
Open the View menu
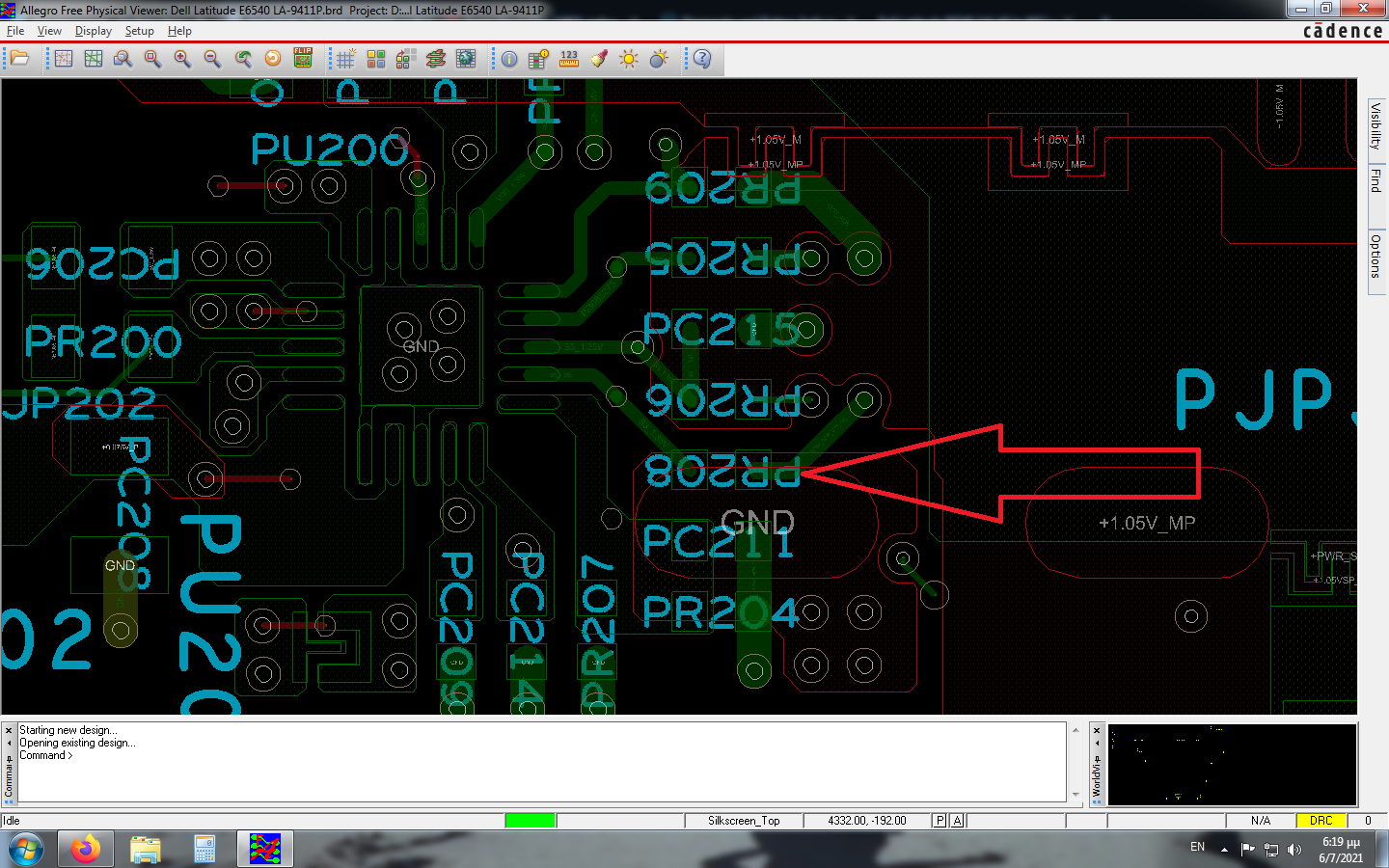49,31
